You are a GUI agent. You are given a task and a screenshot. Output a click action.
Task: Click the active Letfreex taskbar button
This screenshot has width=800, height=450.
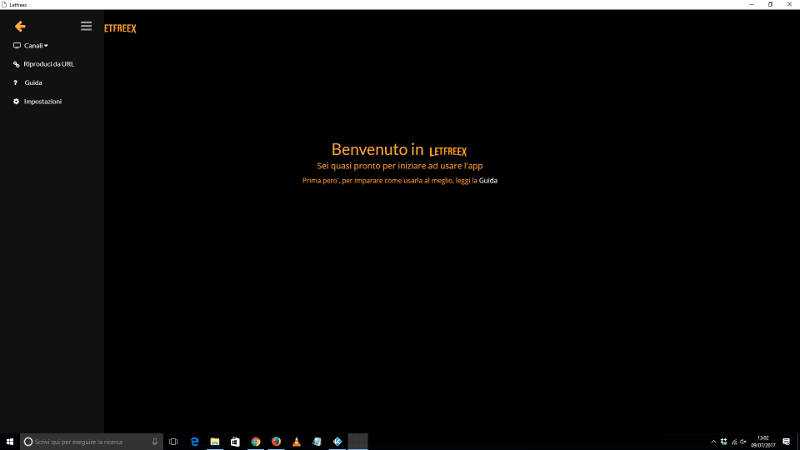[x=358, y=441]
